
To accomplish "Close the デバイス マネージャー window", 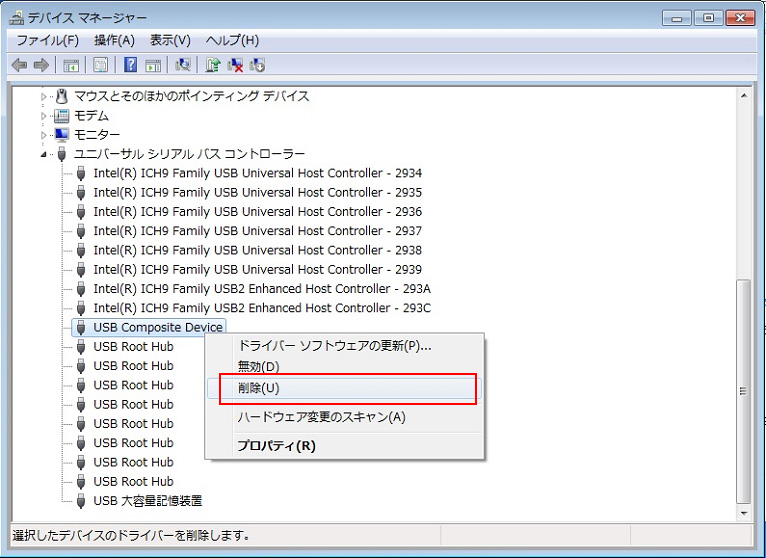I will pyautogui.click(x=740, y=18).
